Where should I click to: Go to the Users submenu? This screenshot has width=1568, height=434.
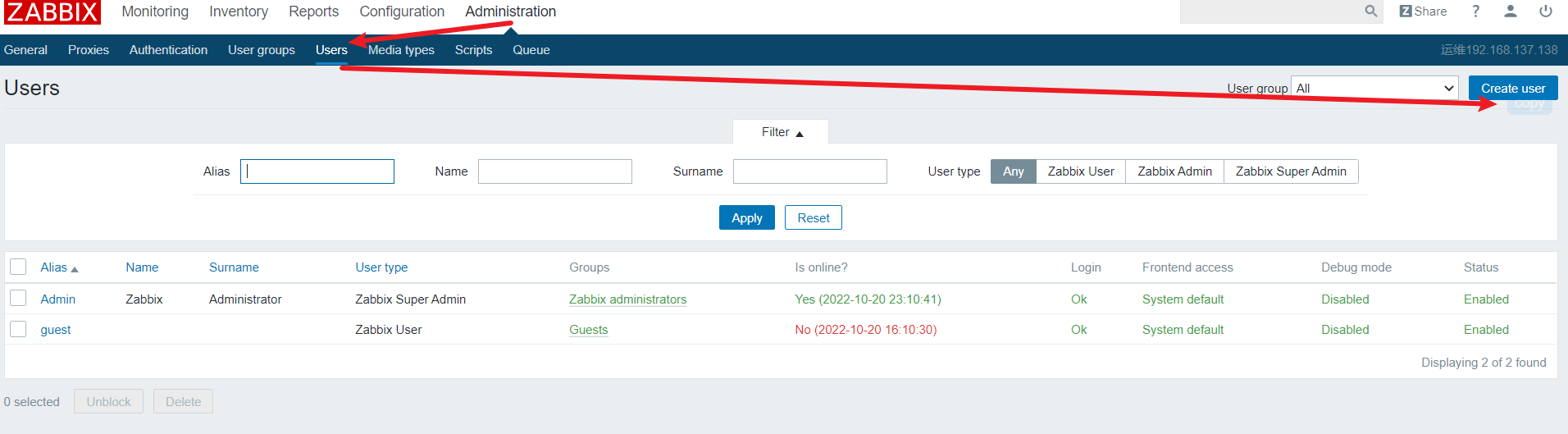coord(331,50)
